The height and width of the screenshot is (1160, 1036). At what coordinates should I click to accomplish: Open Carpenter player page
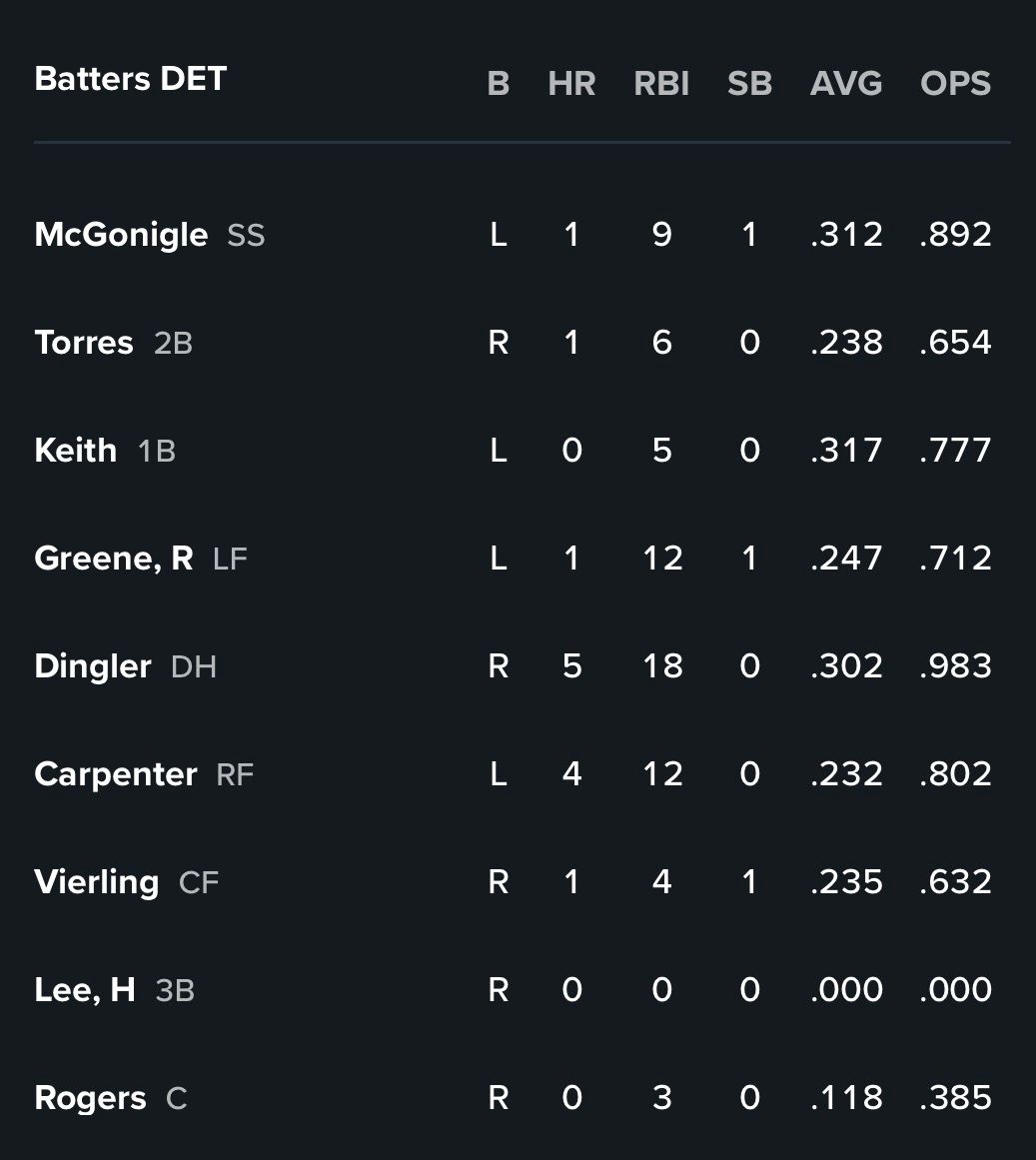pos(116,774)
